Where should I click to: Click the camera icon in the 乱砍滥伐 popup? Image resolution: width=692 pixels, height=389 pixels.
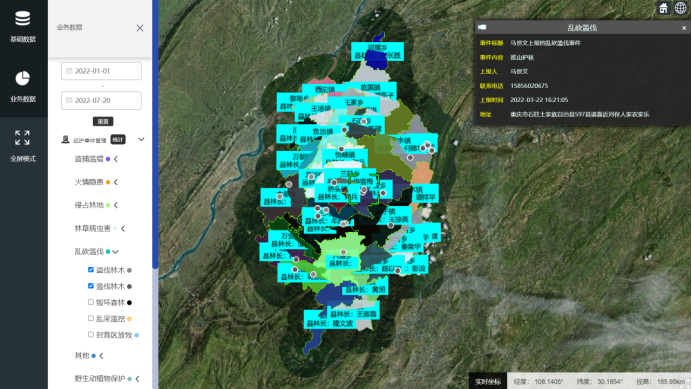pos(482,27)
